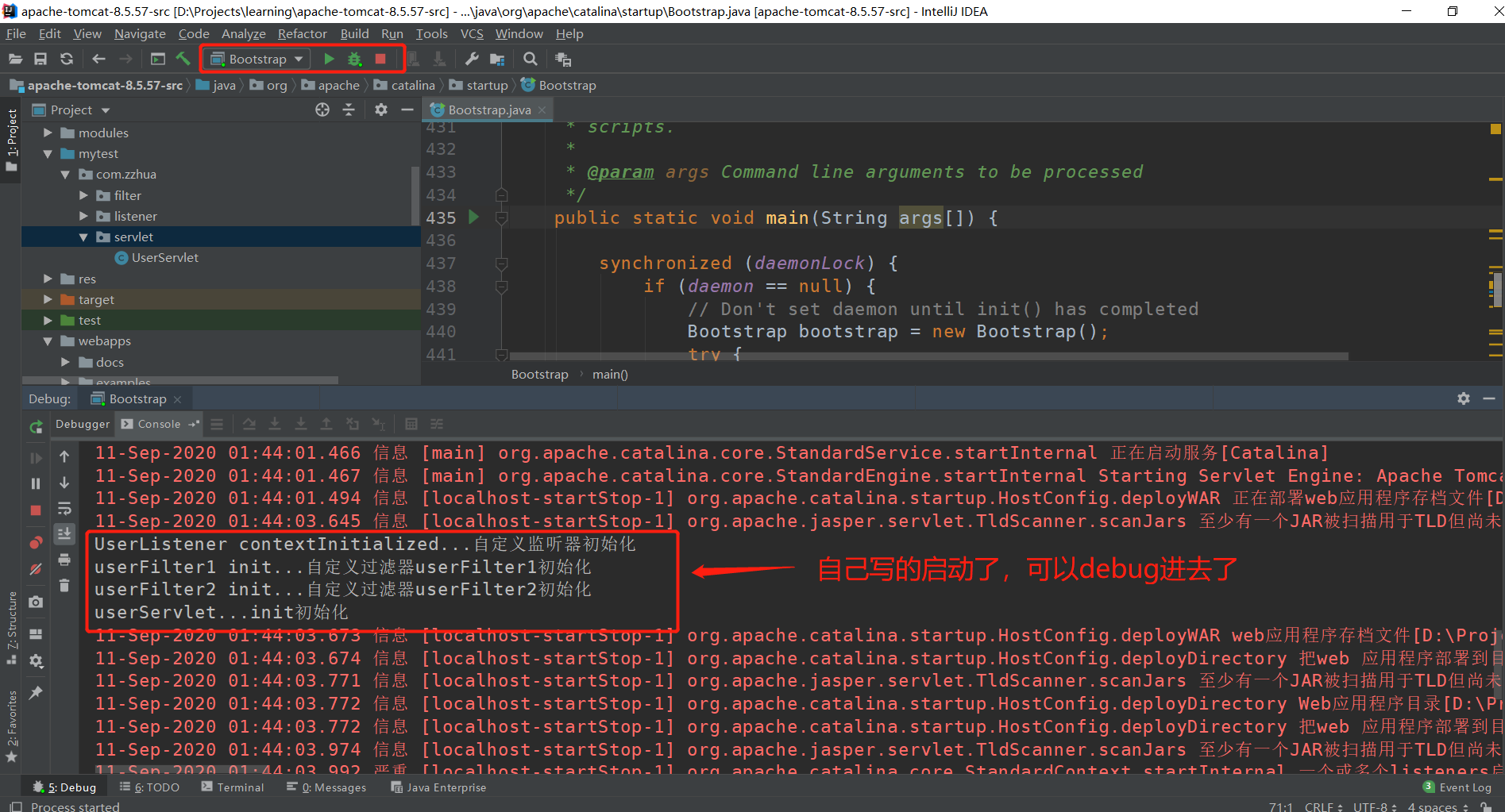
Task: Switch to the Debugger tab
Action: pos(83,425)
